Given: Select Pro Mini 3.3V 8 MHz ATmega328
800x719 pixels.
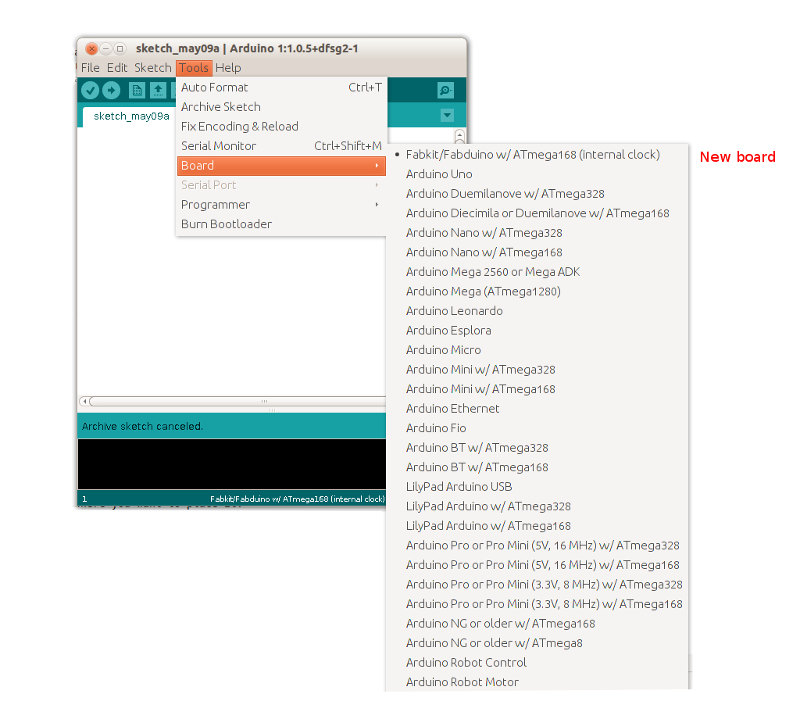Looking at the screenshot, I should point(537,584).
